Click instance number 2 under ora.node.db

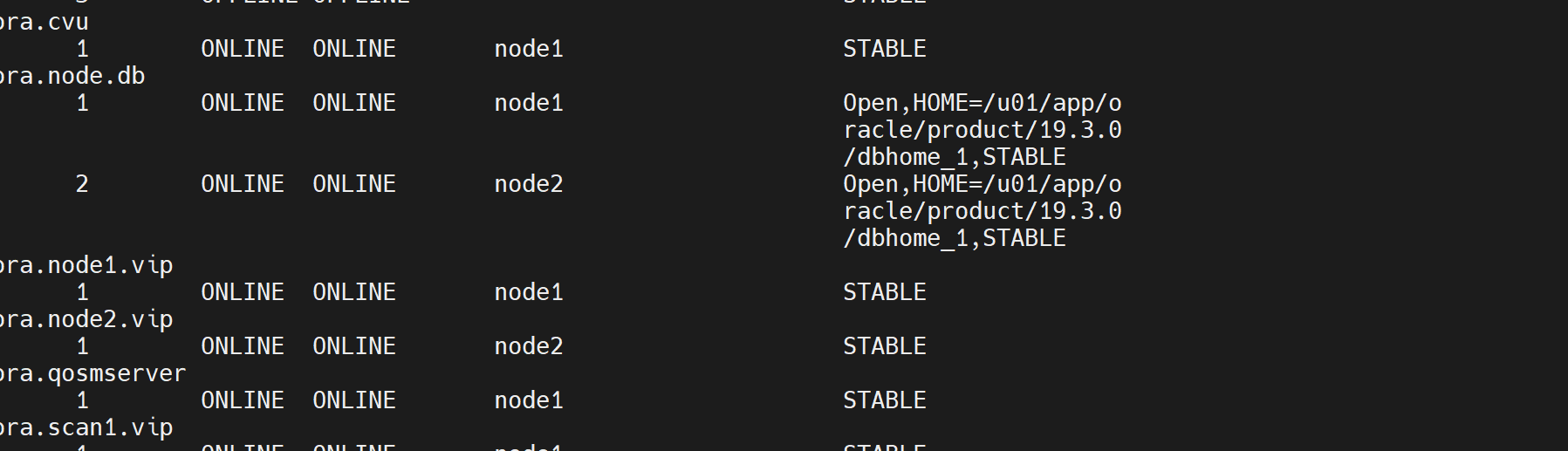pos(82,184)
